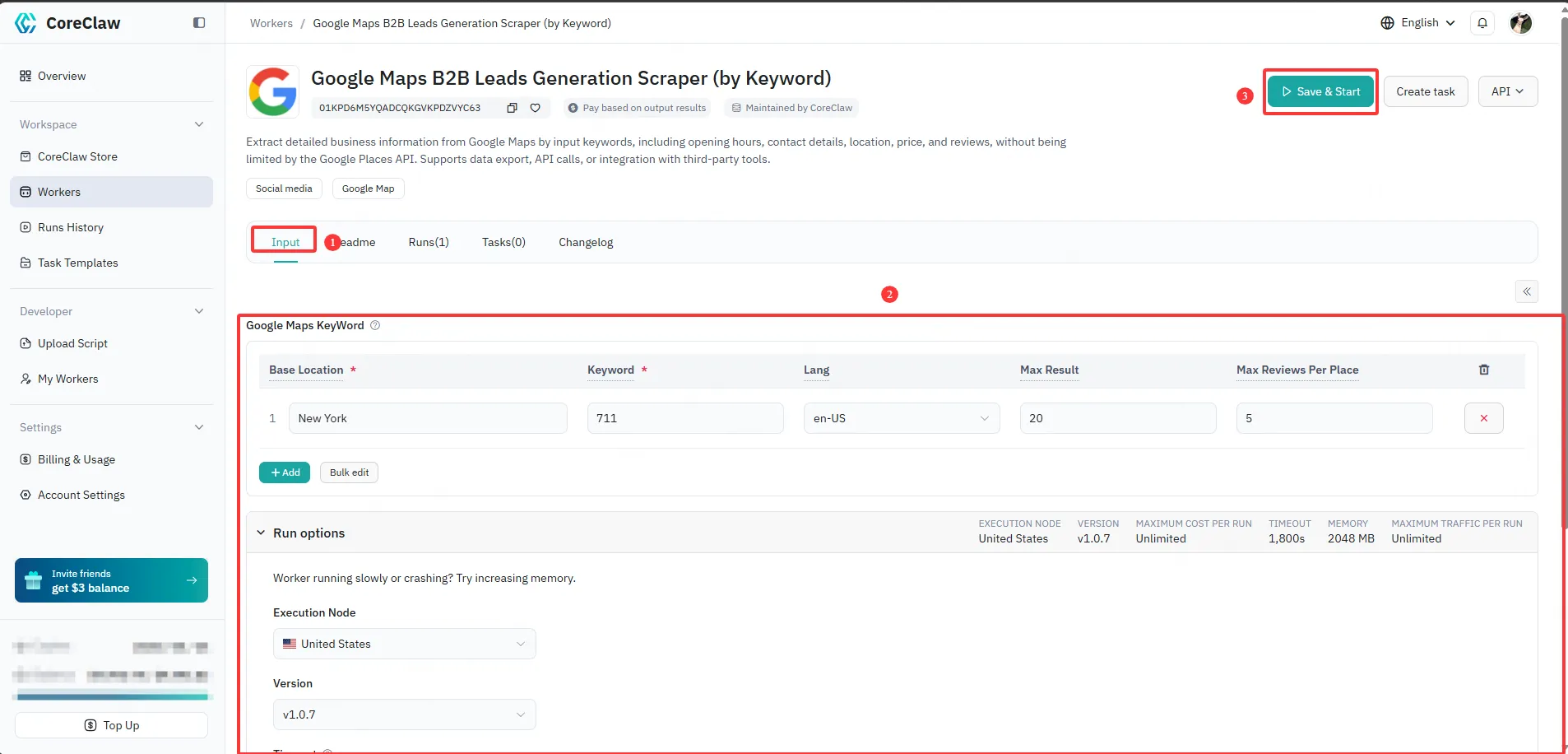Open the Execution Node dropdown
Image resolution: width=1568 pixels, height=754 pixels.
405,644
